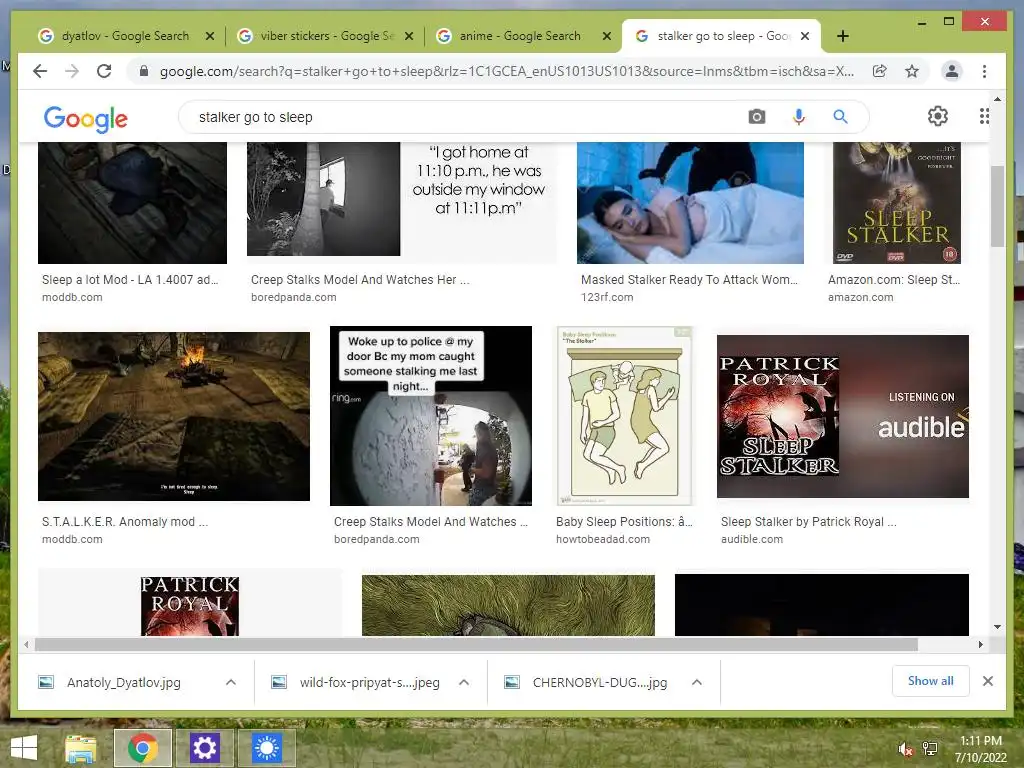Open the 'Woke up to police' thumbnail
The image size is (1024, 768).
pos(431,416)
